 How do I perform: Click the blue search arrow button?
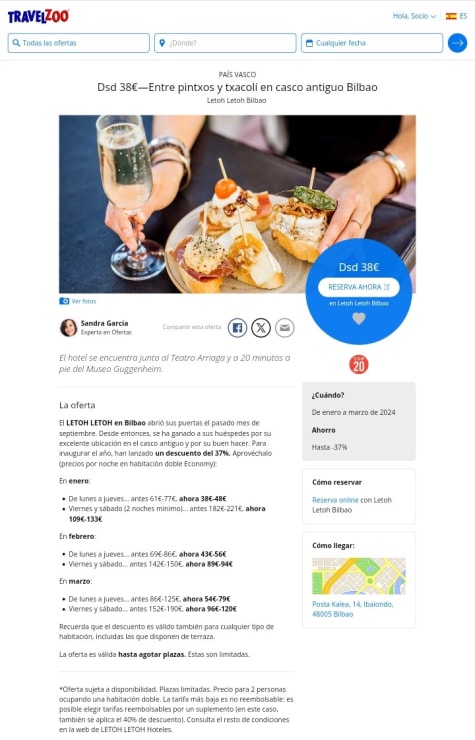457,43
